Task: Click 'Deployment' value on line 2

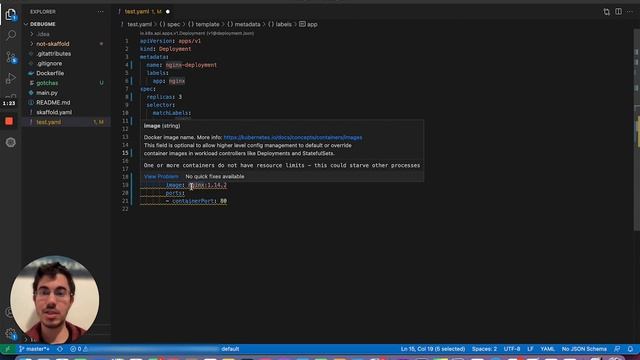Action: tap(175, 49)
